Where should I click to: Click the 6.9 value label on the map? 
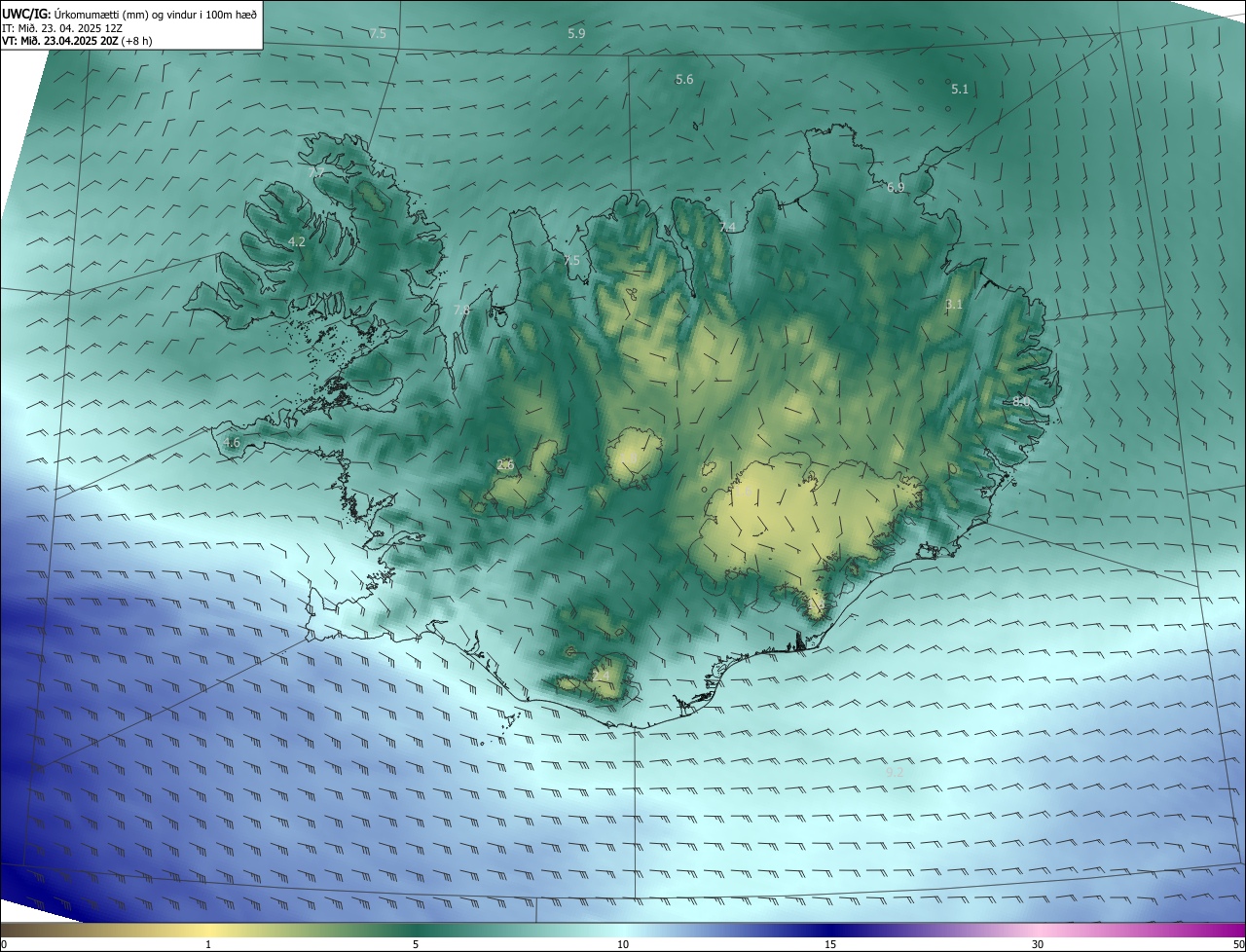click(x=896, y=187)
